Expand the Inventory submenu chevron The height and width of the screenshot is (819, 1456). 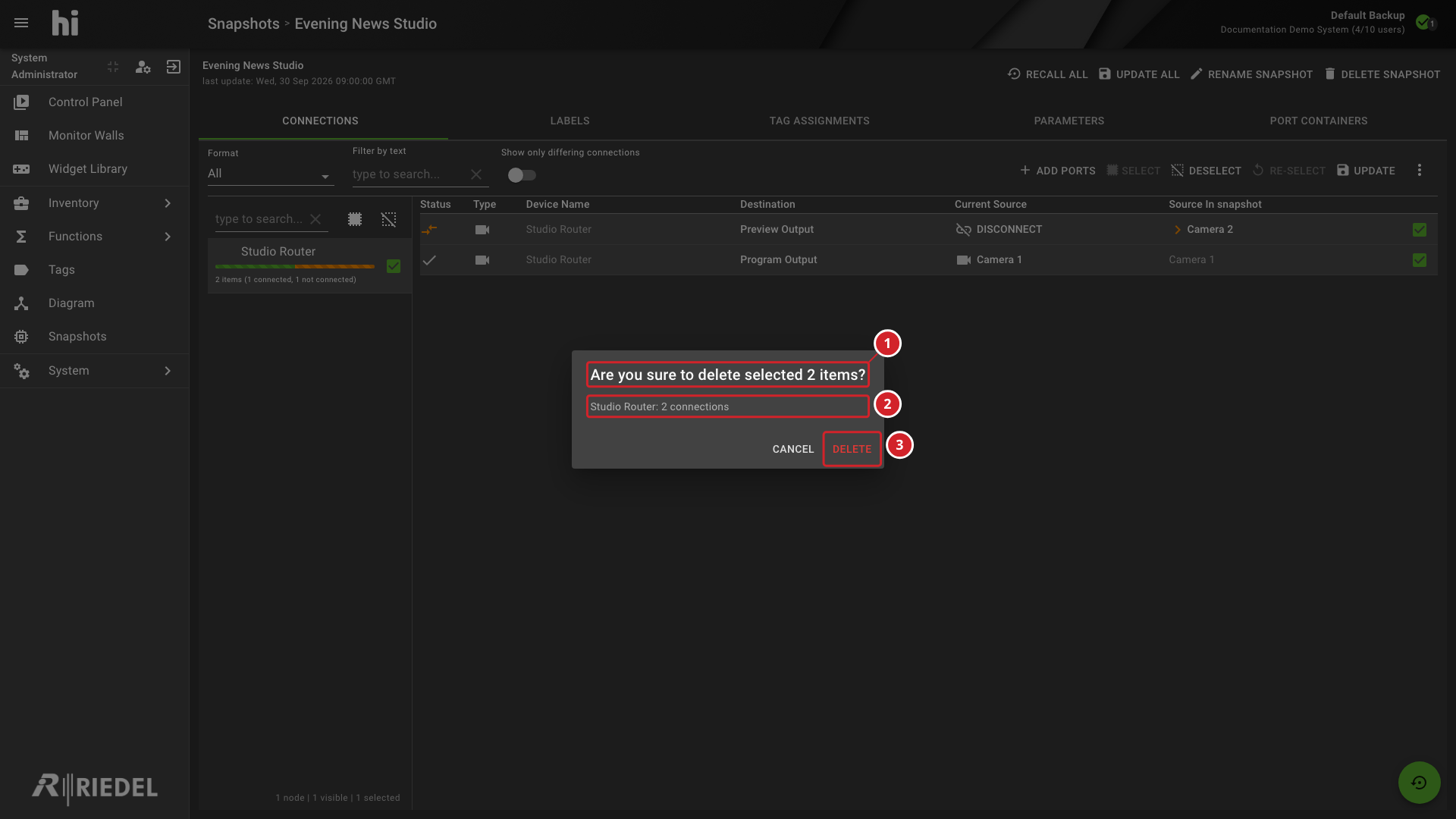click(x=168, y=202)
